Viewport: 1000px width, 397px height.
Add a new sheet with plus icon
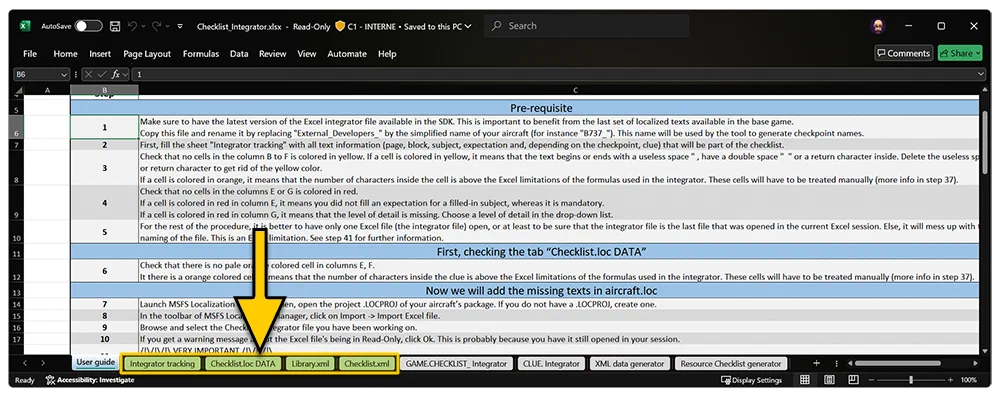[816, 363]
